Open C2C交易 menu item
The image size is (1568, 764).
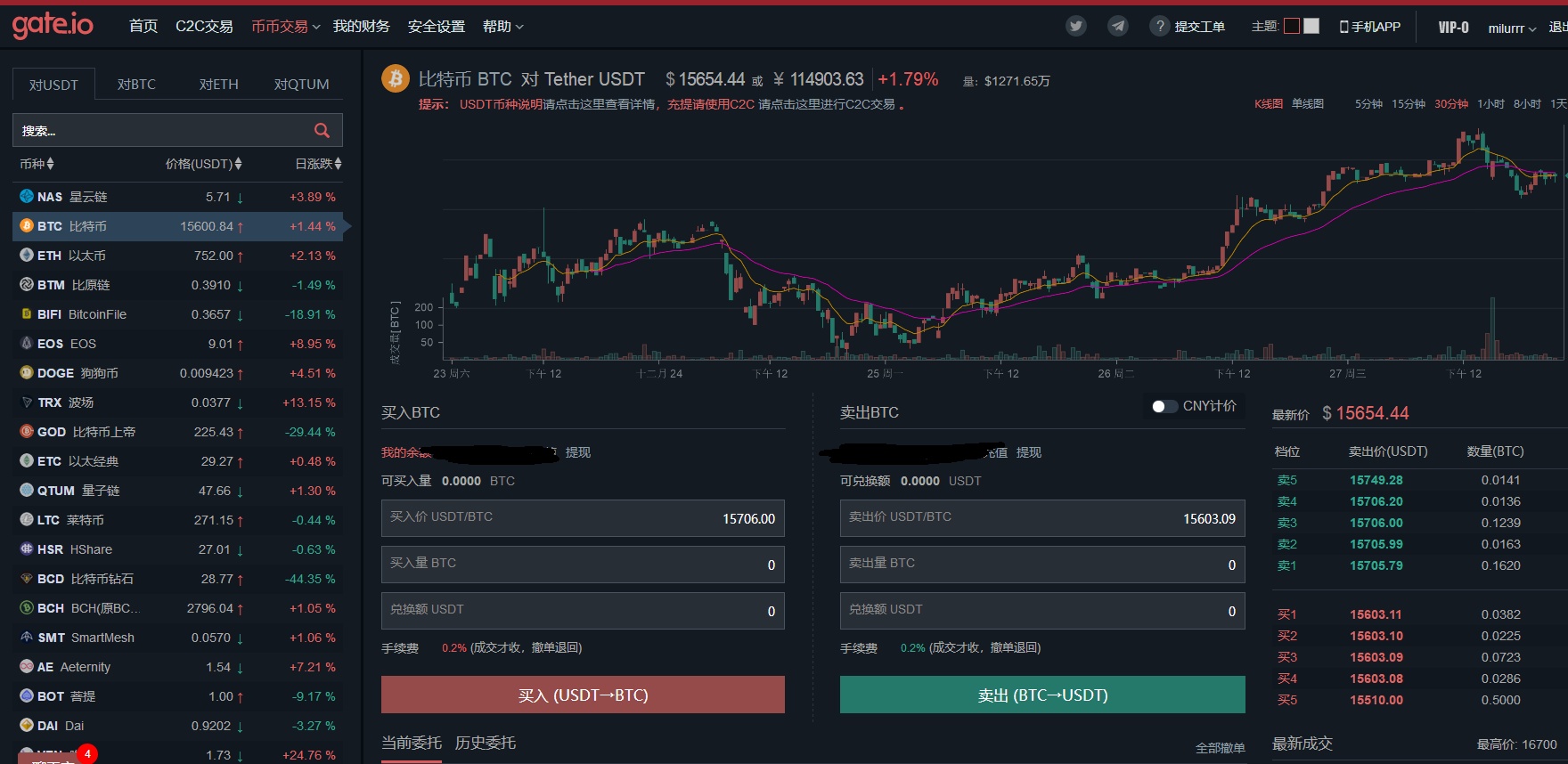(204, 27)
